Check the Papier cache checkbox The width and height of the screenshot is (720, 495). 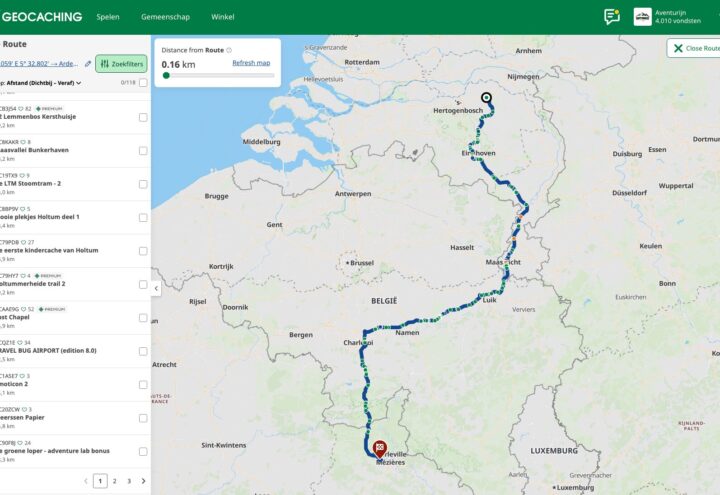point(143,418)
